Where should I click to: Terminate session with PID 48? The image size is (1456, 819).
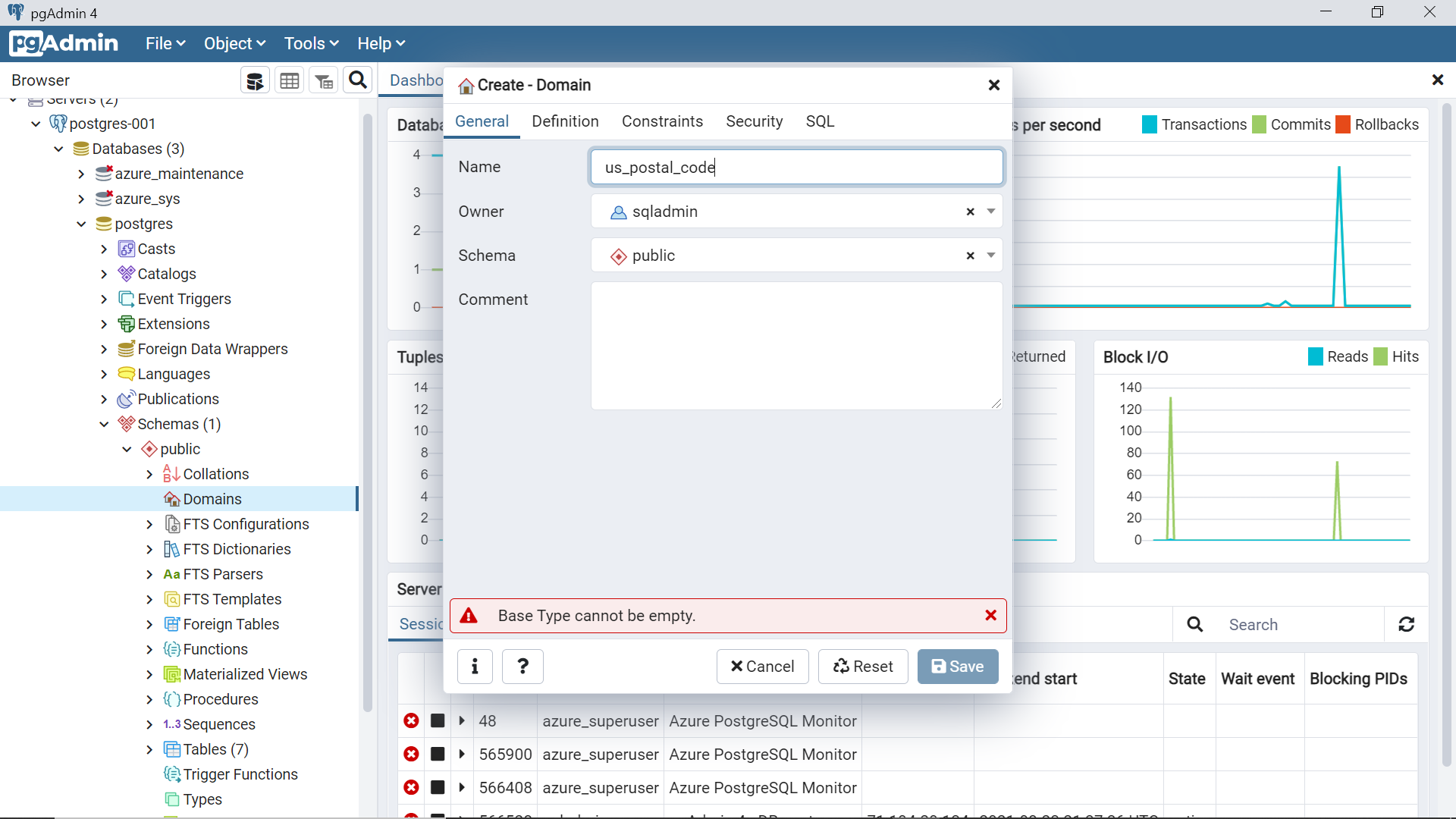411,721
